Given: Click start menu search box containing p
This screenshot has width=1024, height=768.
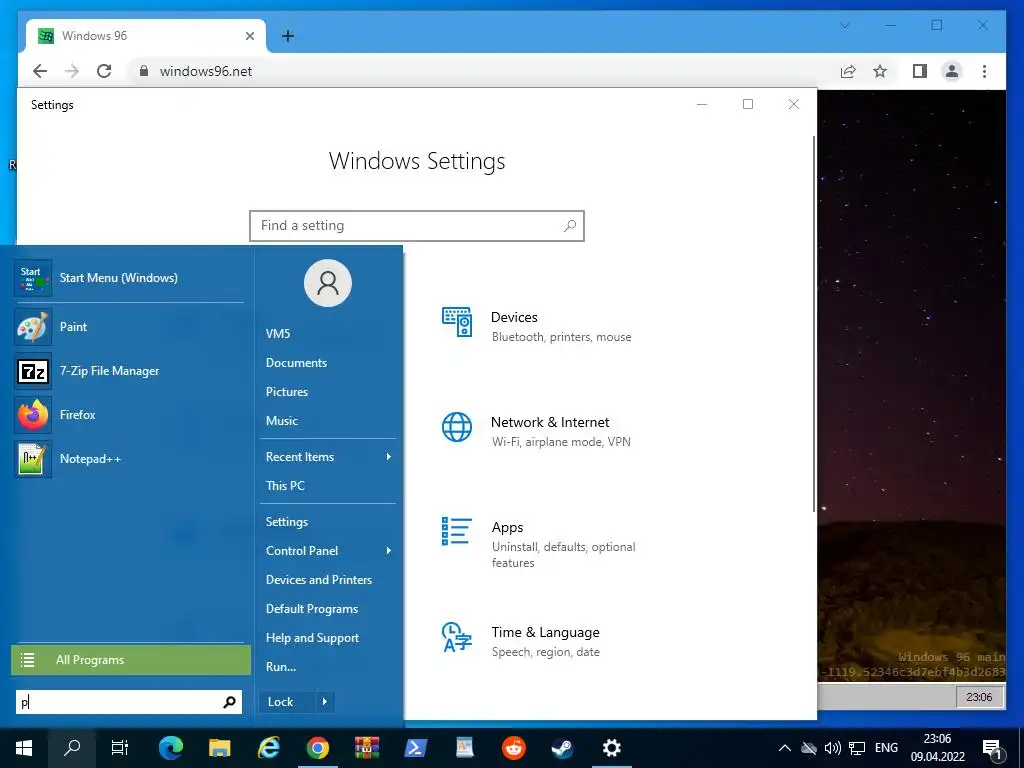Looking at the screenshot, I should point(129,702).
